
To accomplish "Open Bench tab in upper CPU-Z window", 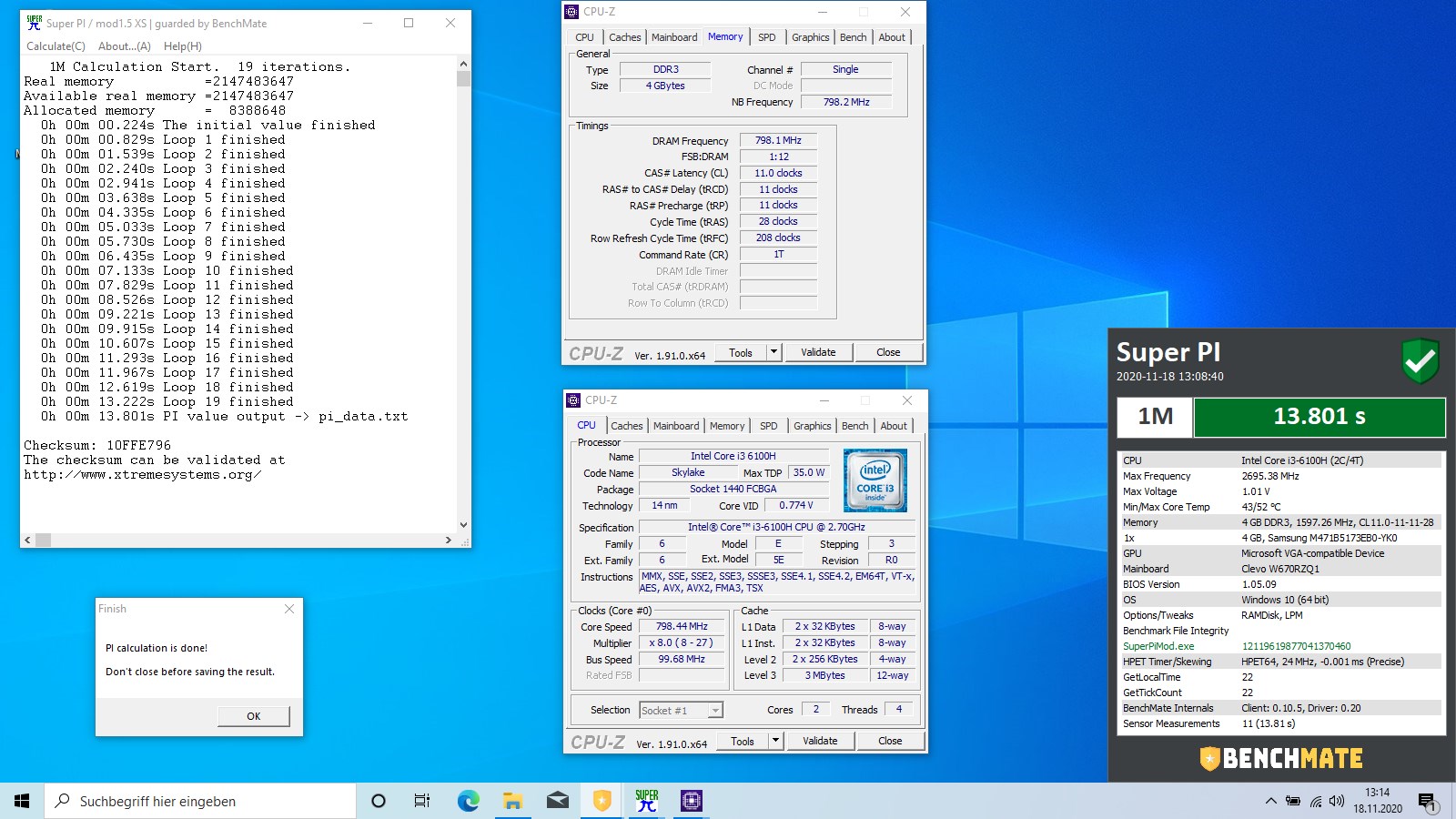I will (854, 37).
